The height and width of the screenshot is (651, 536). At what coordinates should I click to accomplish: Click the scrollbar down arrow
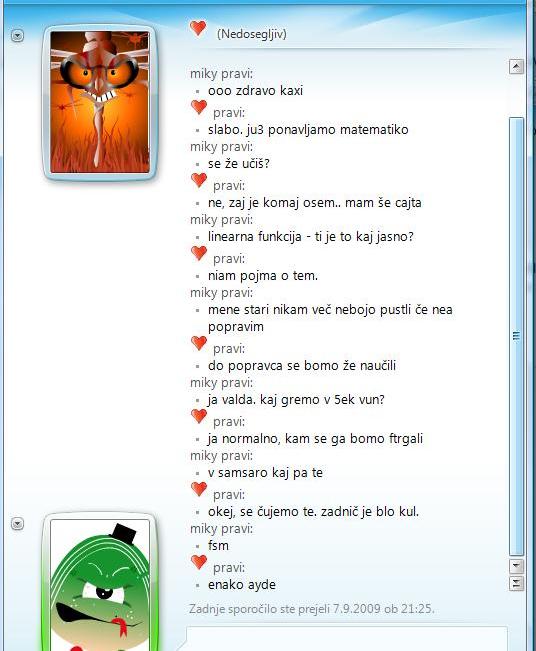tap(516, 565)
